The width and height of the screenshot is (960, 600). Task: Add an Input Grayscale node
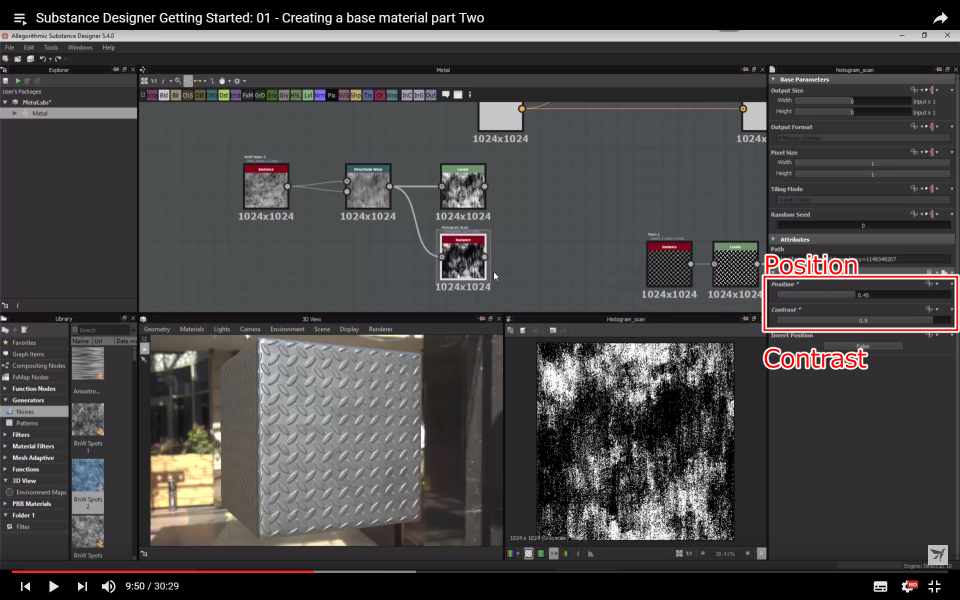tap(419, 95)
